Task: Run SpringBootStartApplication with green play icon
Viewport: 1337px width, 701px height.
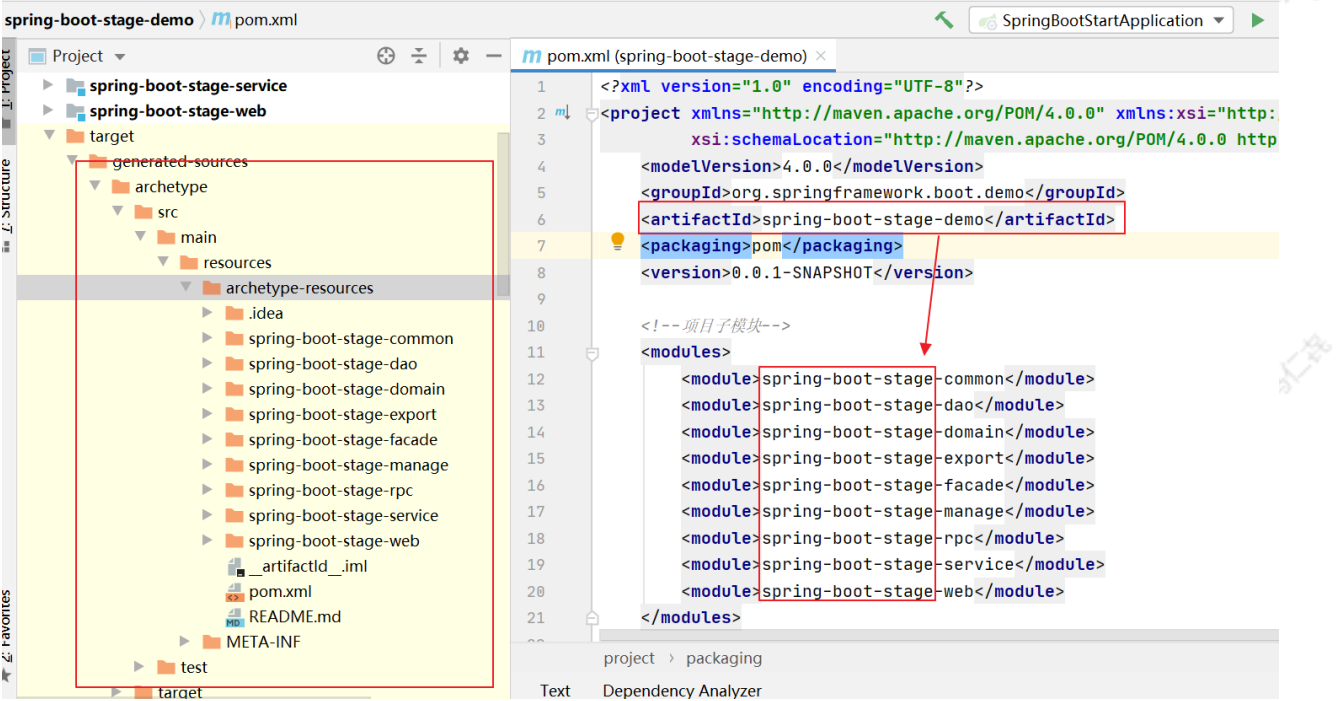Action: coord(1257,20)
